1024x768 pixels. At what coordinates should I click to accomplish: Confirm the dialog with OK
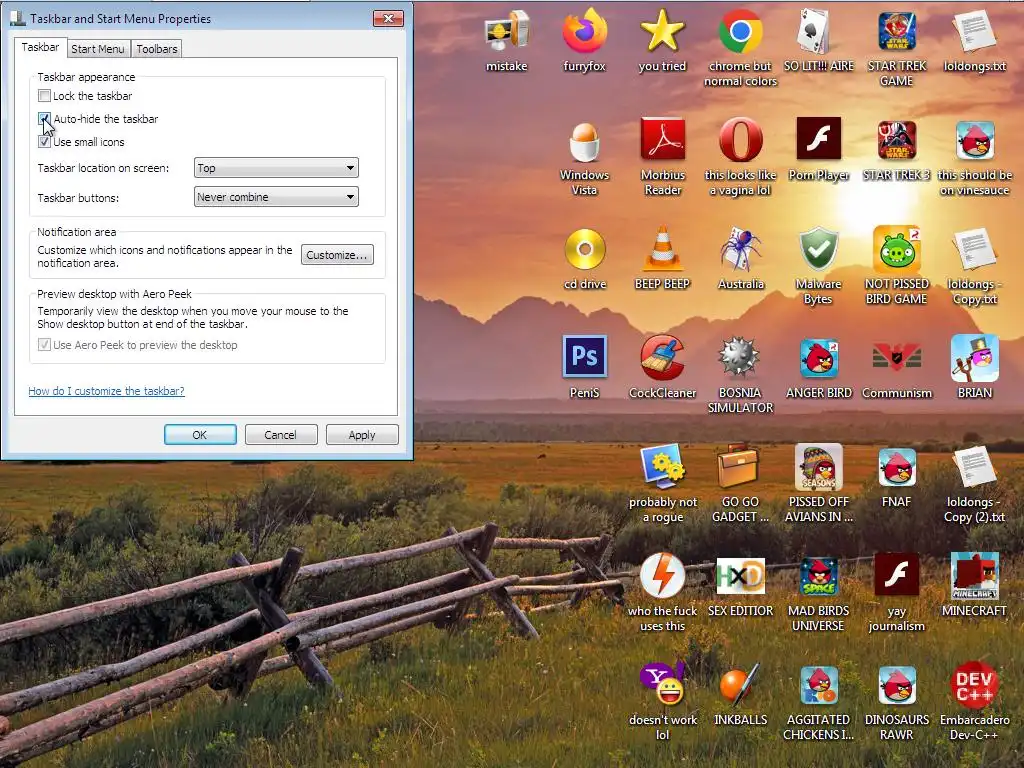(x=200, y=435)
